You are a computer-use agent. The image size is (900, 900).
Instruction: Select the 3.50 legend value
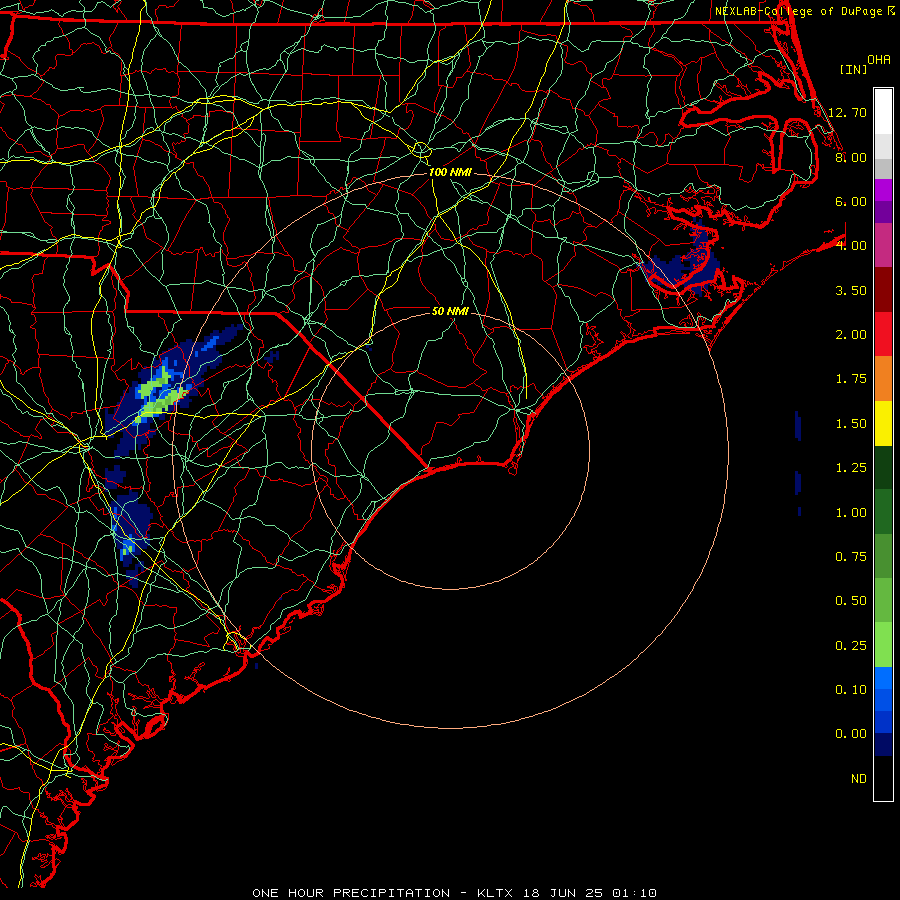tap(851, 290)
